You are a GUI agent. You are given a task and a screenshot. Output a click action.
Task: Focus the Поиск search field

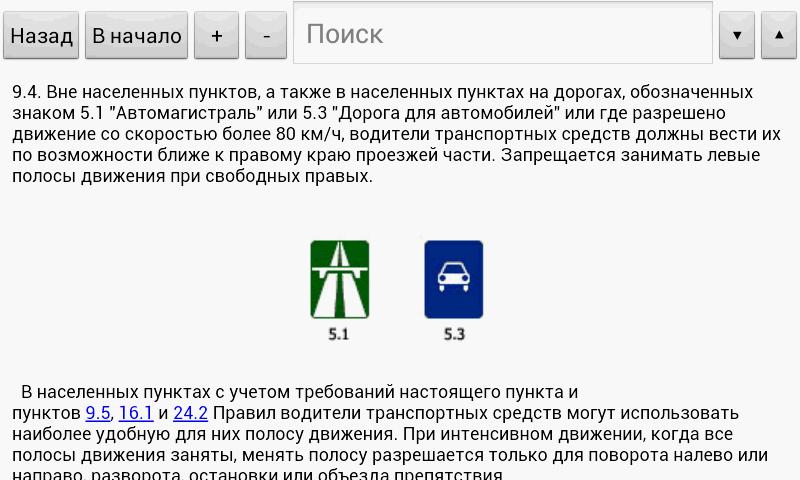point(503,33)
